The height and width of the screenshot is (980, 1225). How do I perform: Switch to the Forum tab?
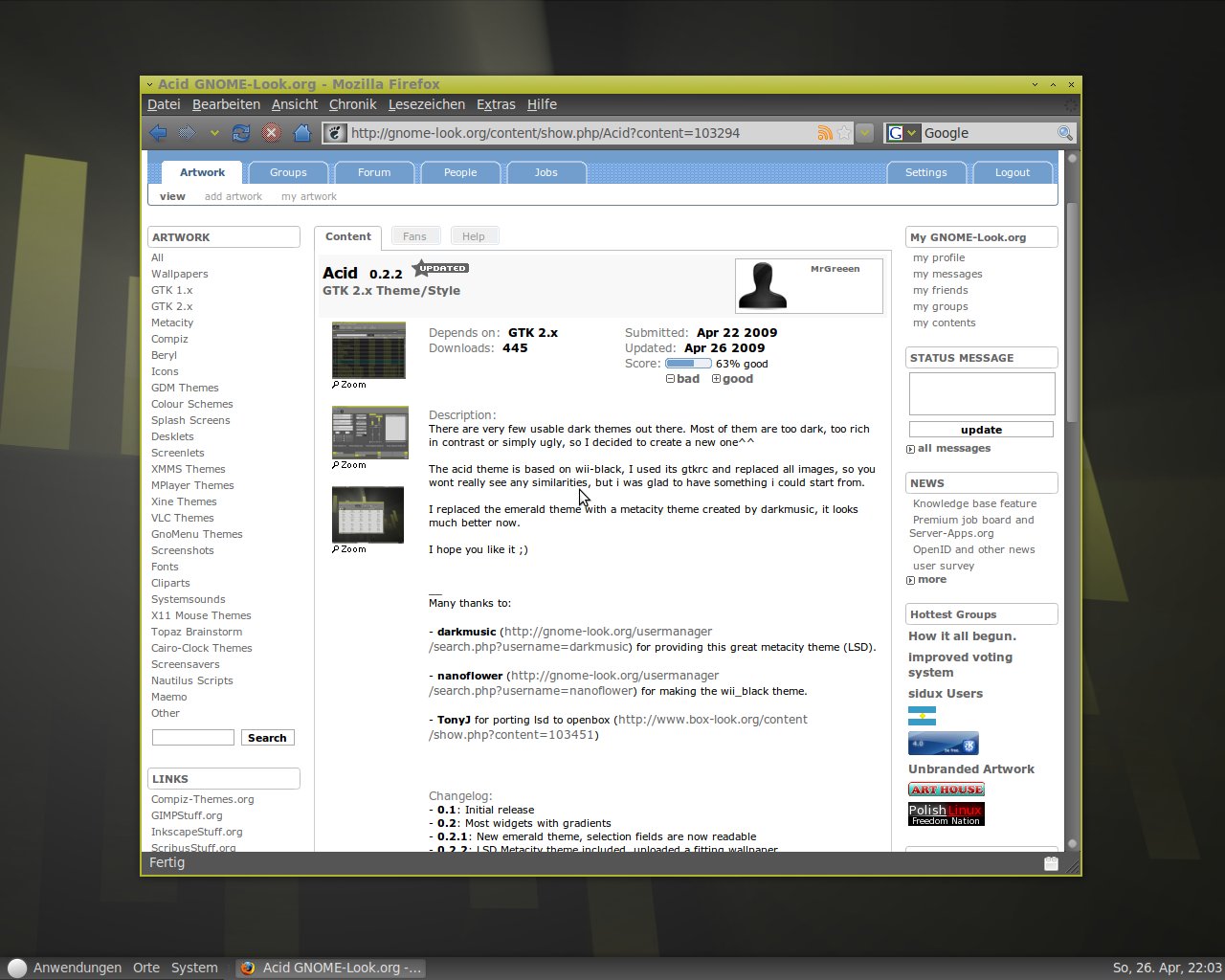click(x=374, y=172)
